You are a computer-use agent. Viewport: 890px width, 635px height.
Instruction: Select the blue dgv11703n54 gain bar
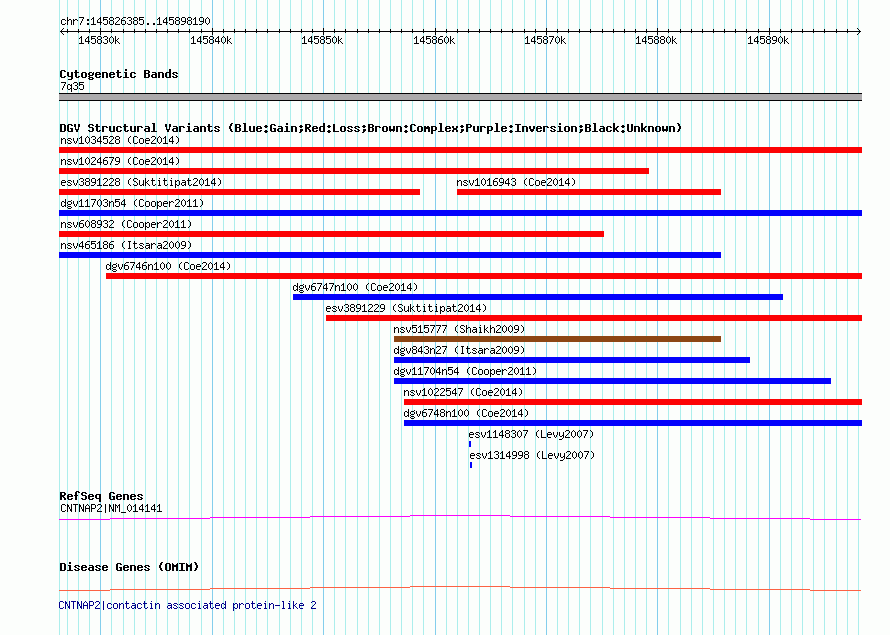tap(460, 213)
